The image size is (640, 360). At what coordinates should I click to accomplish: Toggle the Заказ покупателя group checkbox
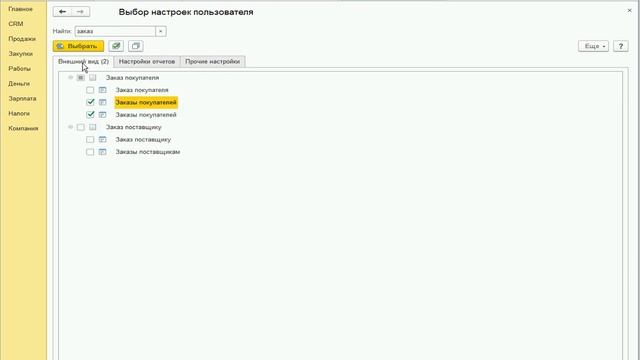81,78
